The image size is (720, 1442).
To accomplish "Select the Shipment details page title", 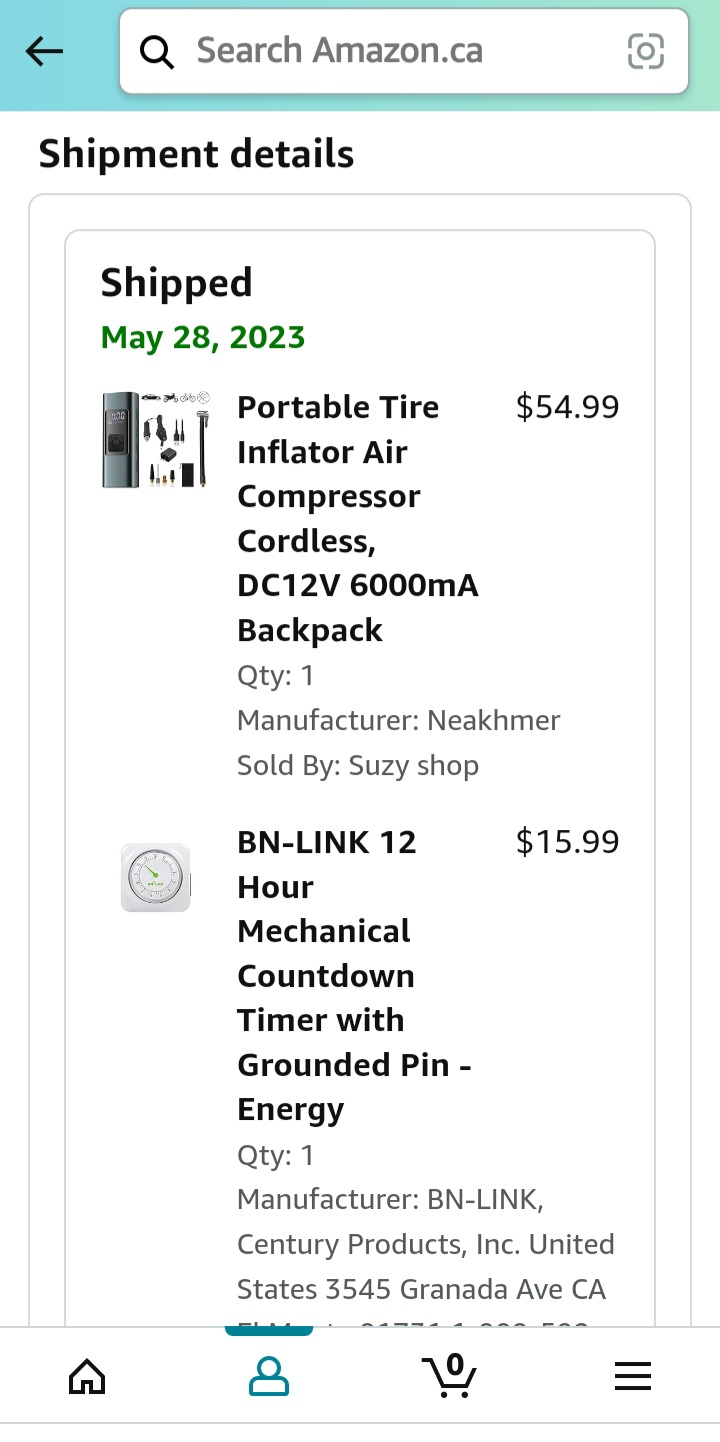I will click(196, 154).
